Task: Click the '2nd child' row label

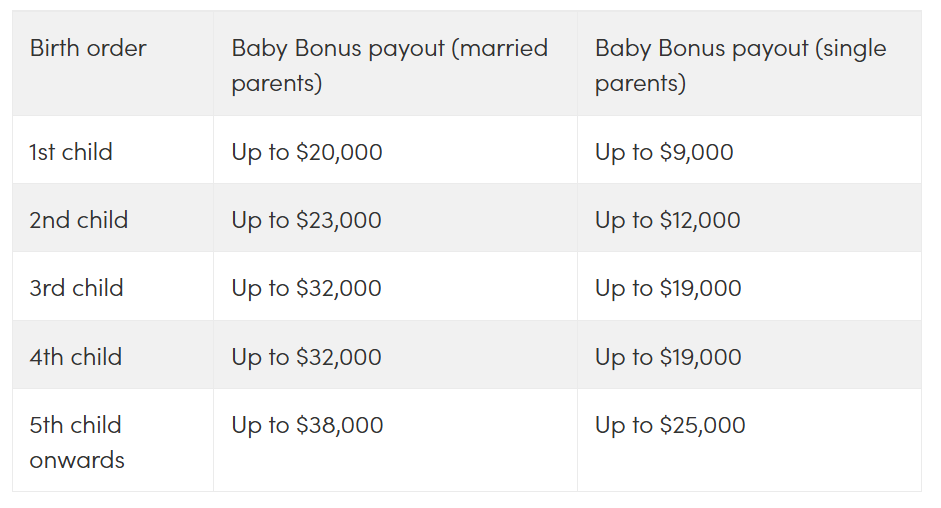Action: point(79,220)
